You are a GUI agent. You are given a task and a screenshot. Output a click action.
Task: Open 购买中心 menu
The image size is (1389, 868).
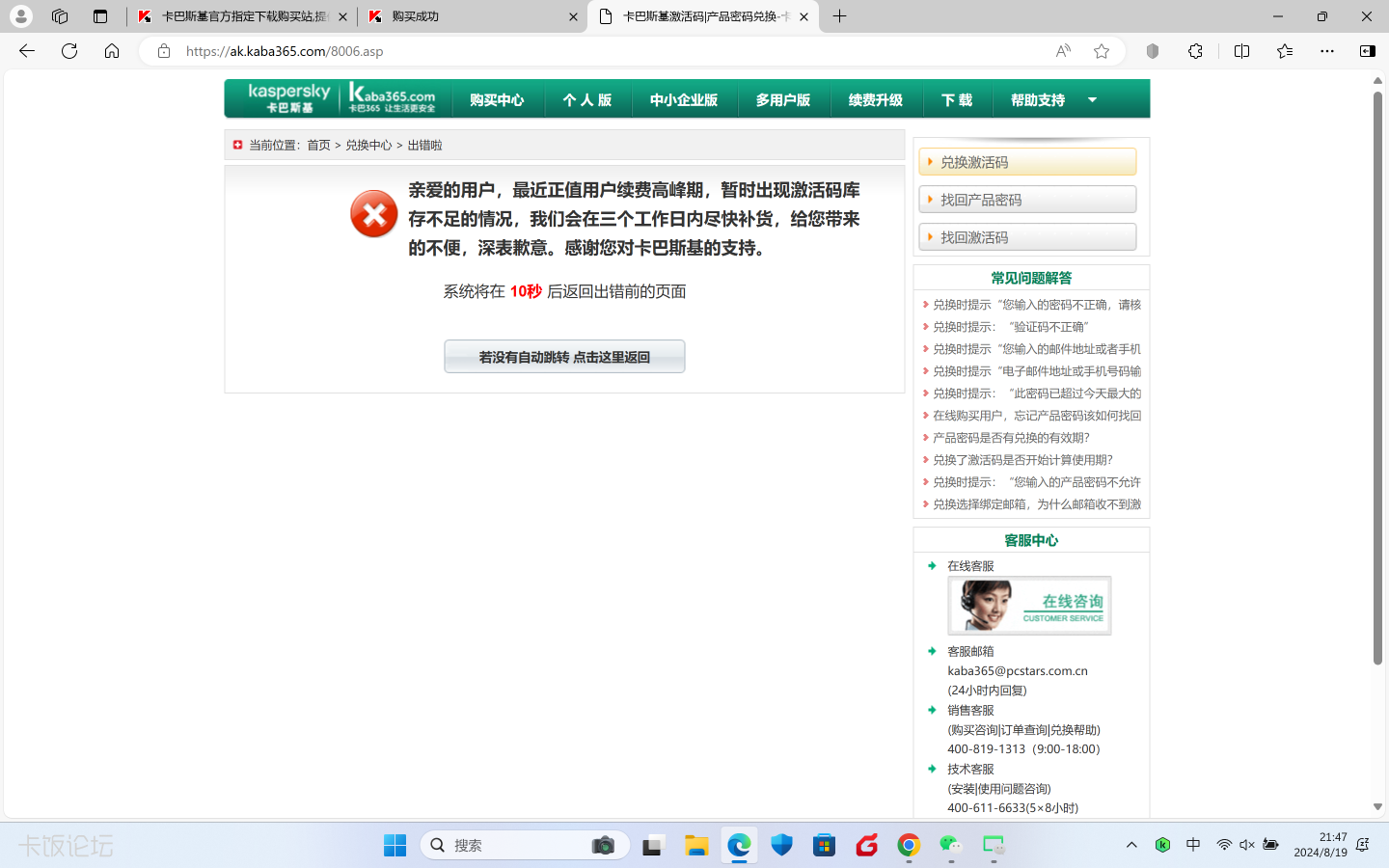[497, 100]
